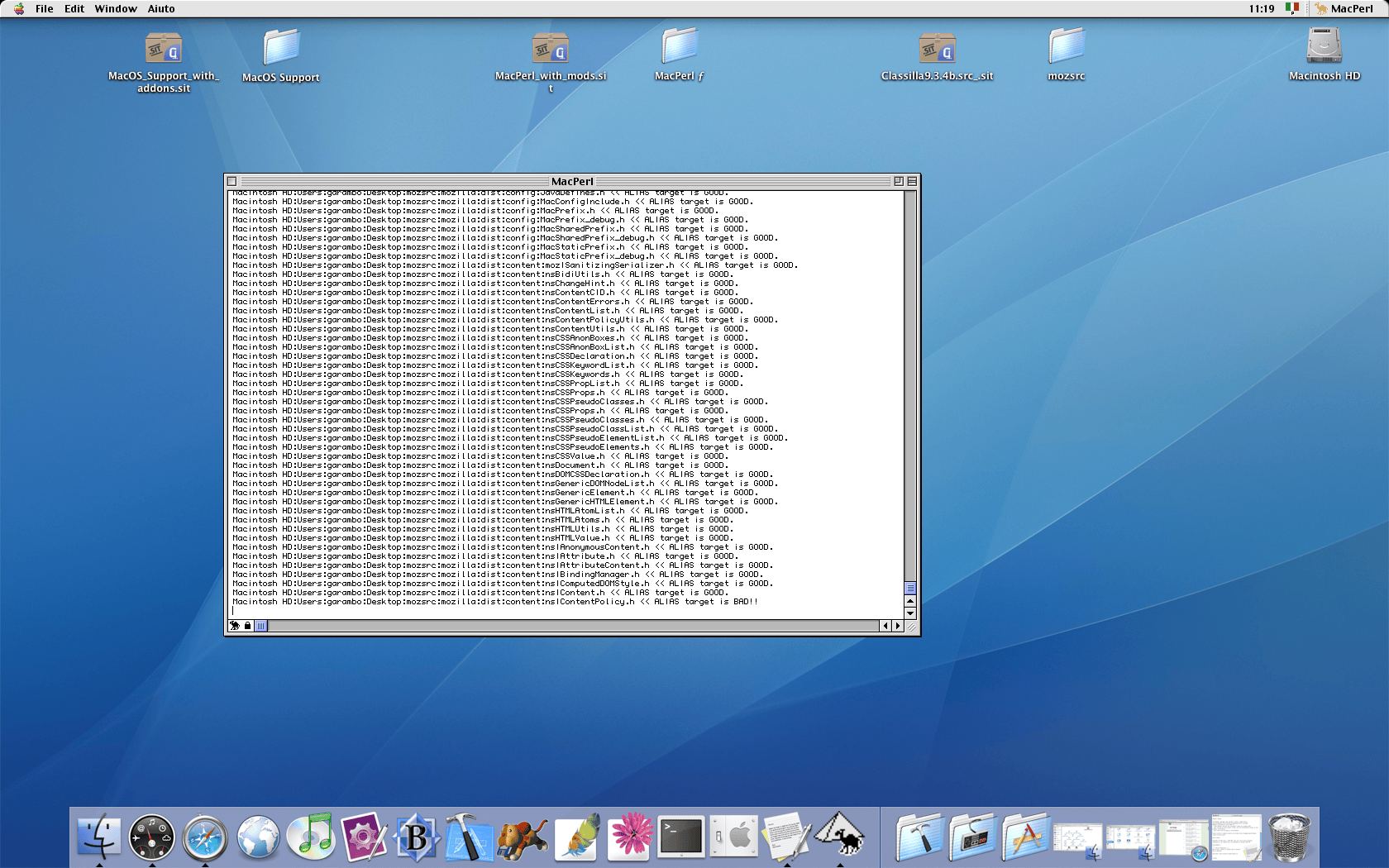This screenshot has width=1389, height=868.
Task: Click the globe browser icon in the Dock
Action: click(258, 837)
